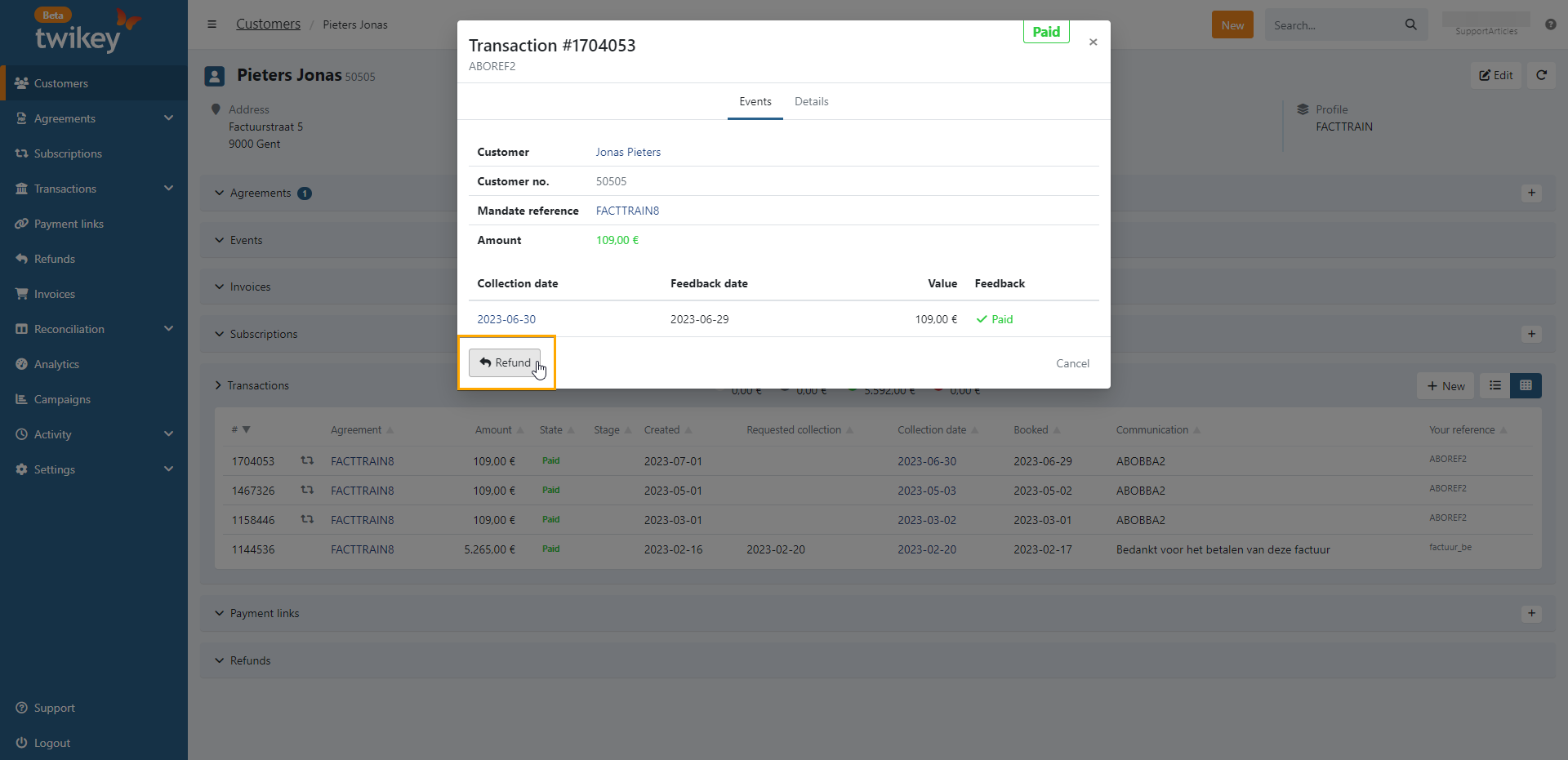Click the refresh icon next to Edit
Image resolution: width=1568 pixels, height=760 pixels.
coord(1541,75)
